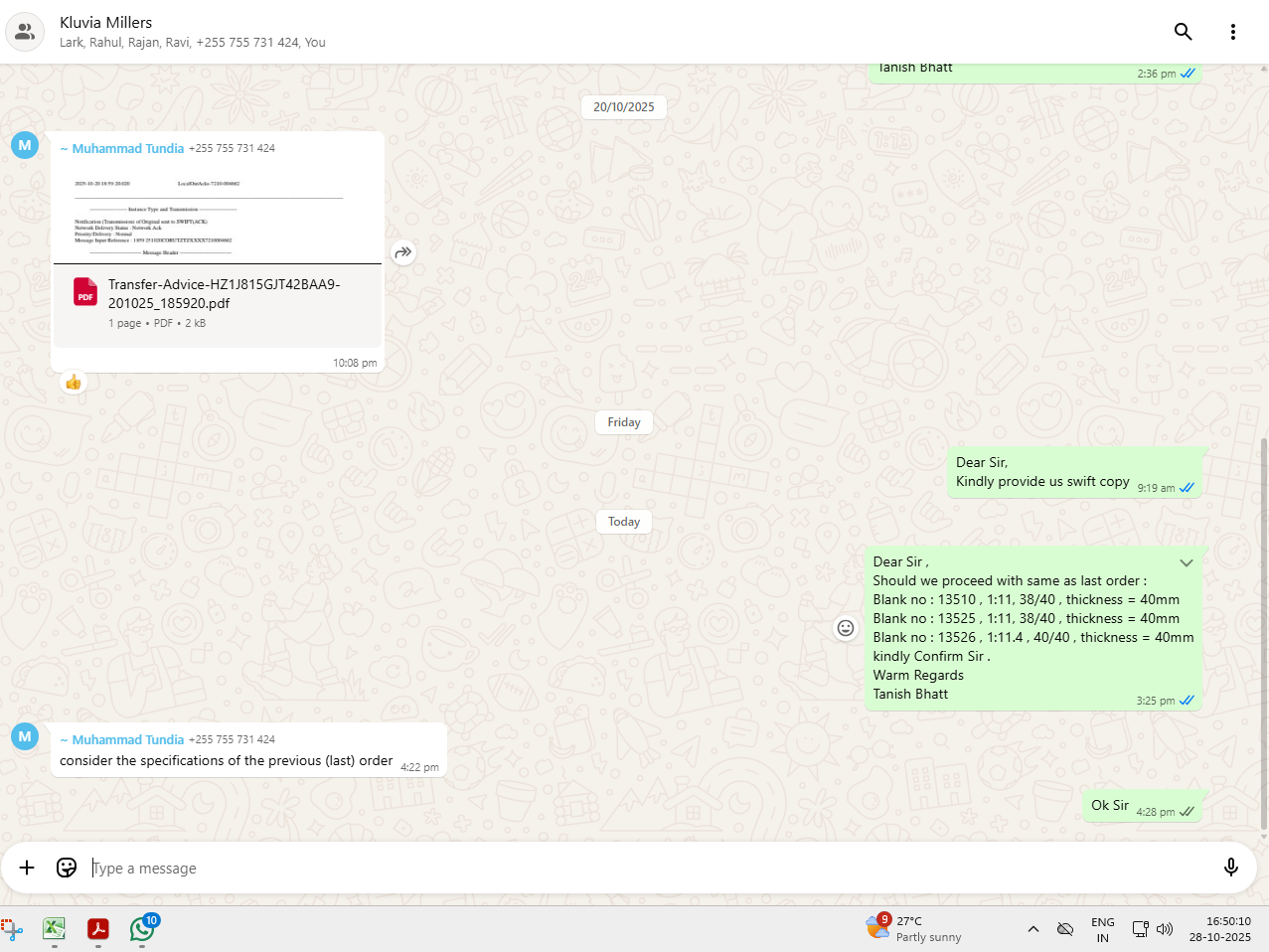Viewport: 1269px width, 952px height.
Task: Click the thumbs-up reaction under PDF
Action: pos(74,383)
